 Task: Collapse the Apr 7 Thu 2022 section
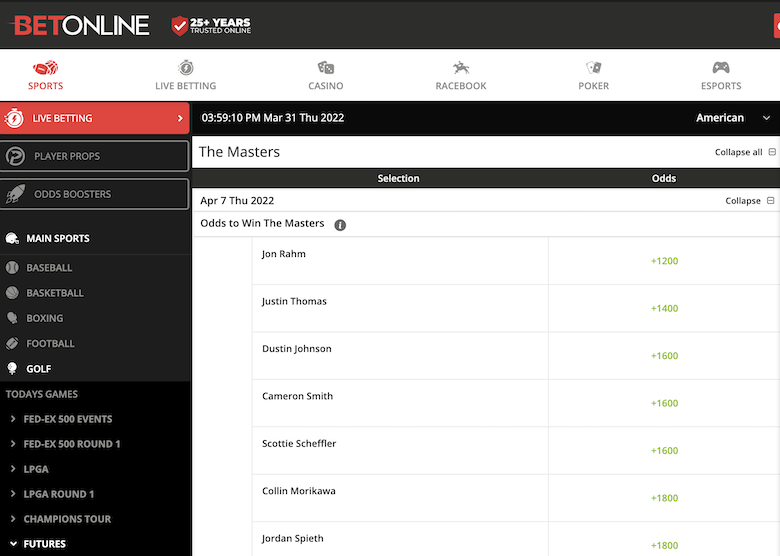771,200
